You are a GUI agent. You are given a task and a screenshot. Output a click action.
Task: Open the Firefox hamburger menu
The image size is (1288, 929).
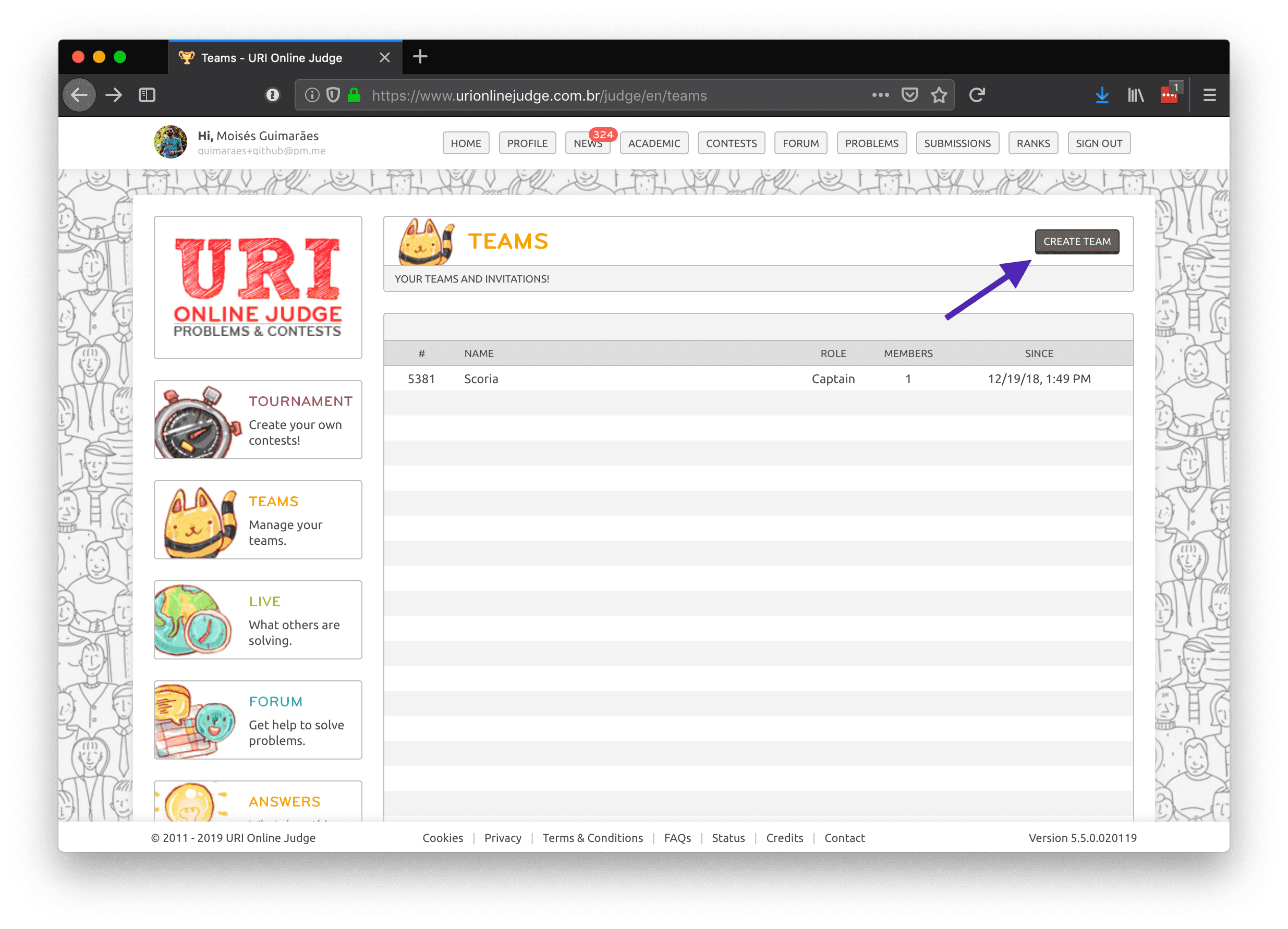[1210, 95]
